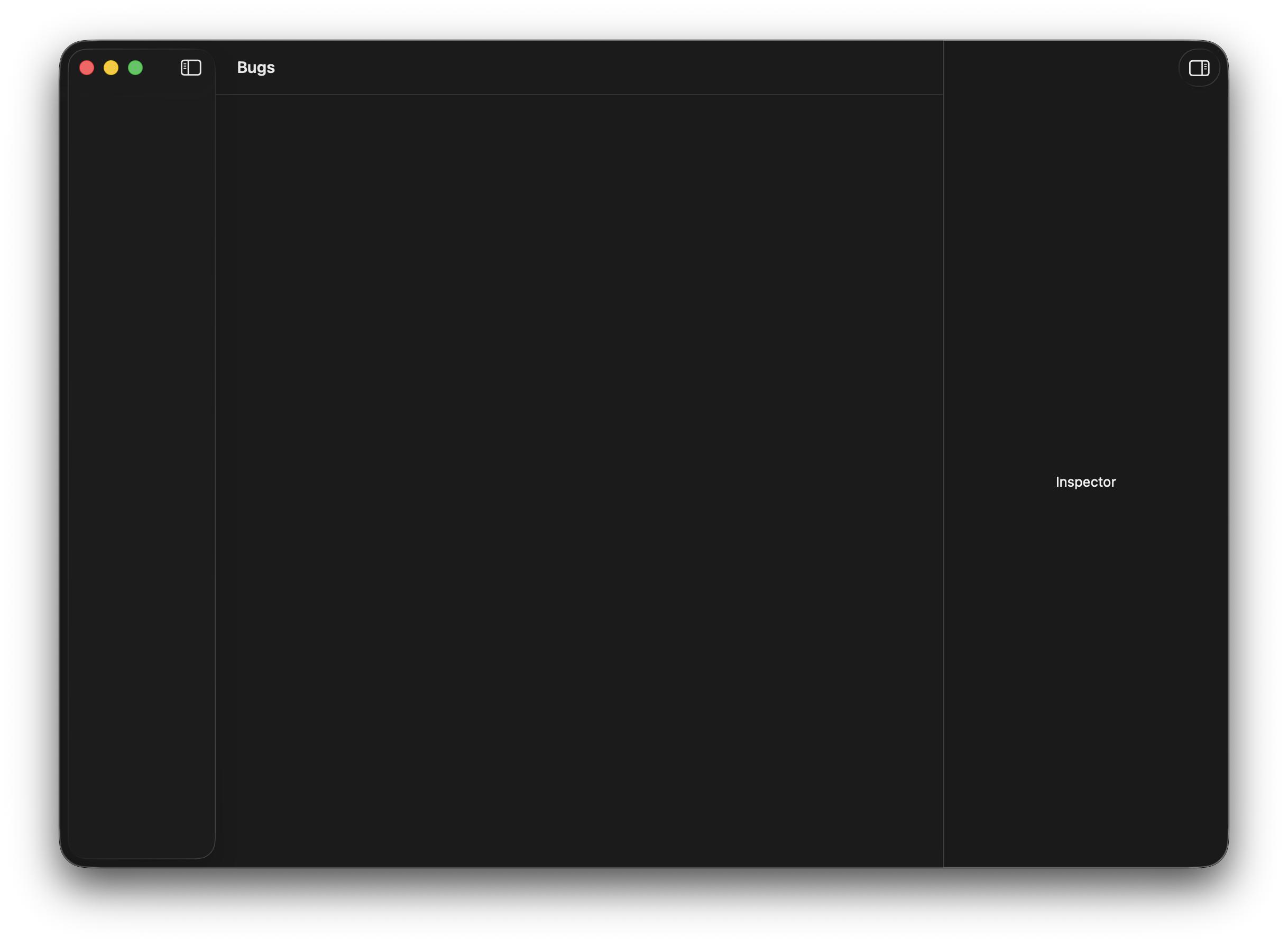Close the Bugs window with the red button
The height and width of the screenshot is (946, 1288).
coord(87,68)
